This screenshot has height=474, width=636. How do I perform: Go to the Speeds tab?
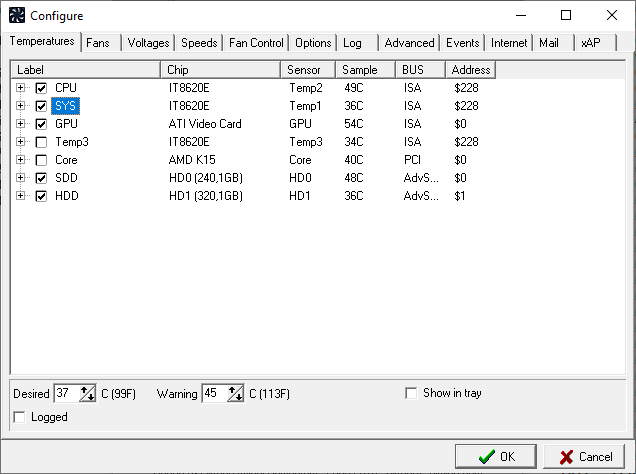(x=199, y=43)
